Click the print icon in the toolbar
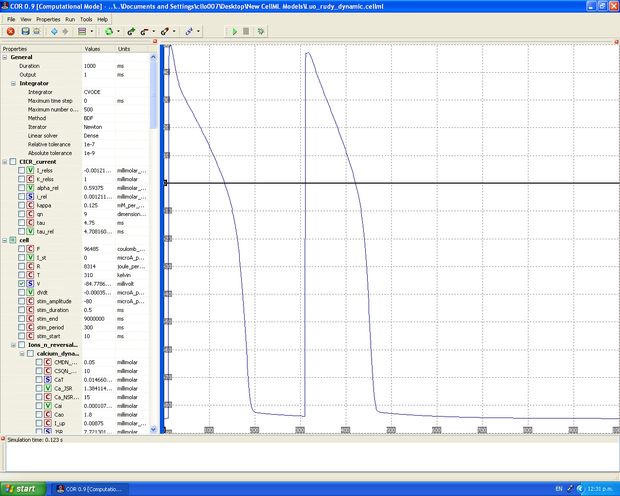The image size is (620, 496). pyautogui.click(x=36, y=31)
